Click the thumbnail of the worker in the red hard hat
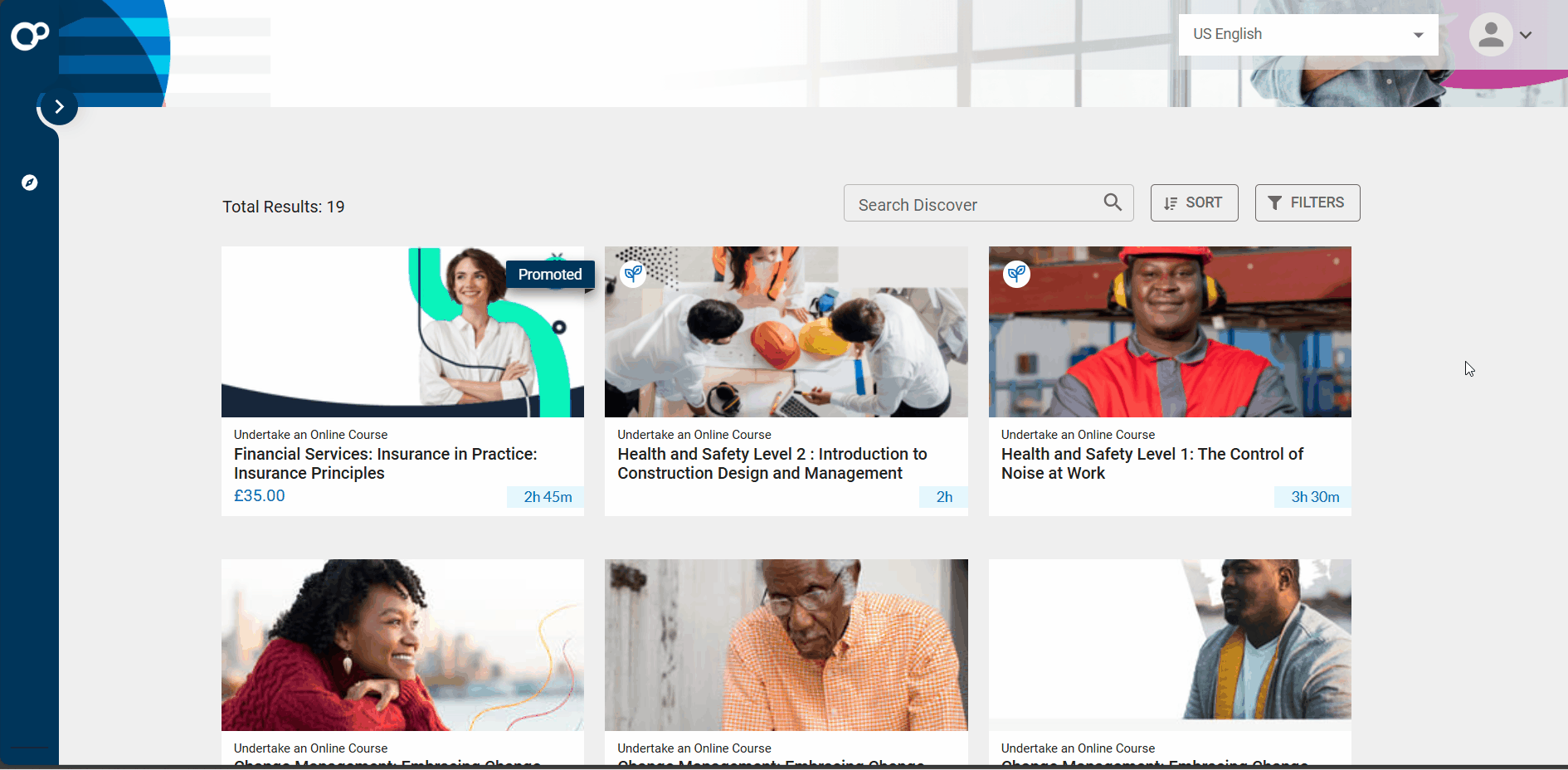Image resolution: width=1568 pixels, height=770 pixels. coord(1169,332)
